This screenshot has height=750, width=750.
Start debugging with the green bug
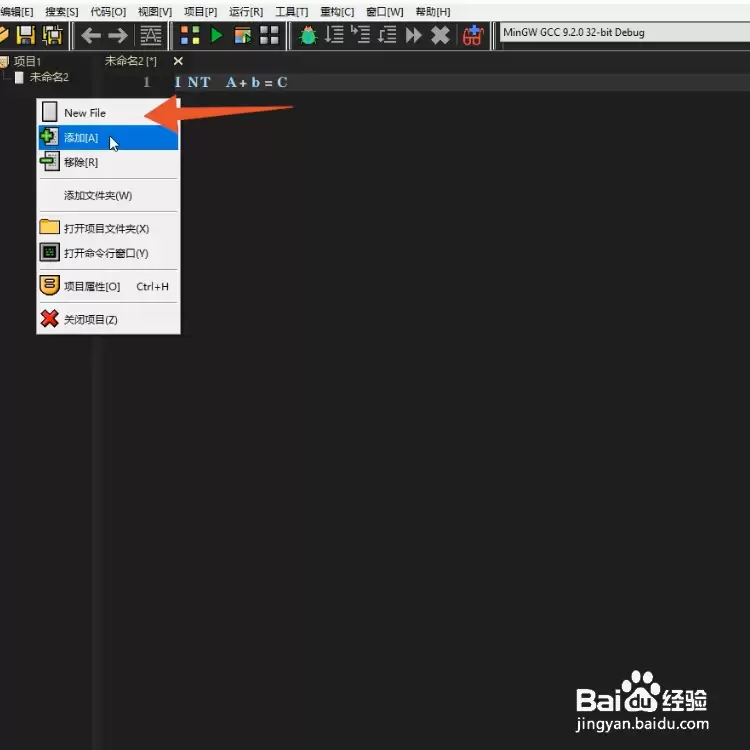click(x=308, y=35)
